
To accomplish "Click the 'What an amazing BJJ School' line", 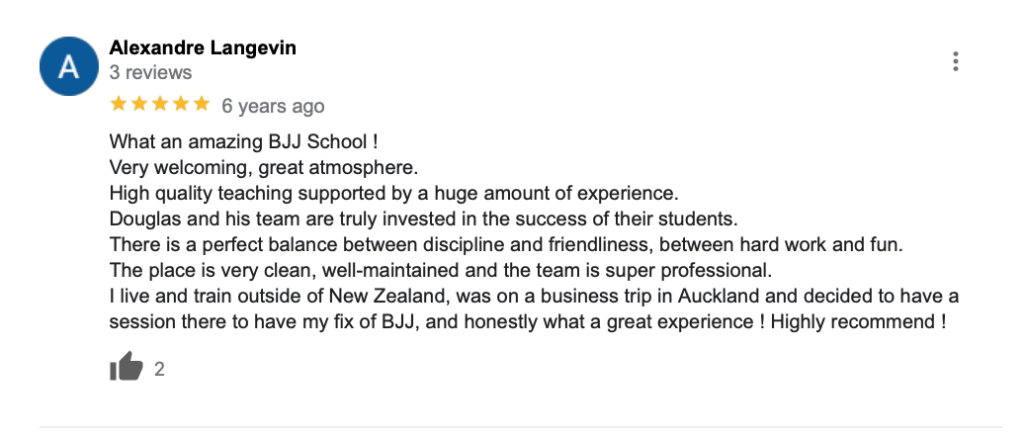I will (244, 141).
